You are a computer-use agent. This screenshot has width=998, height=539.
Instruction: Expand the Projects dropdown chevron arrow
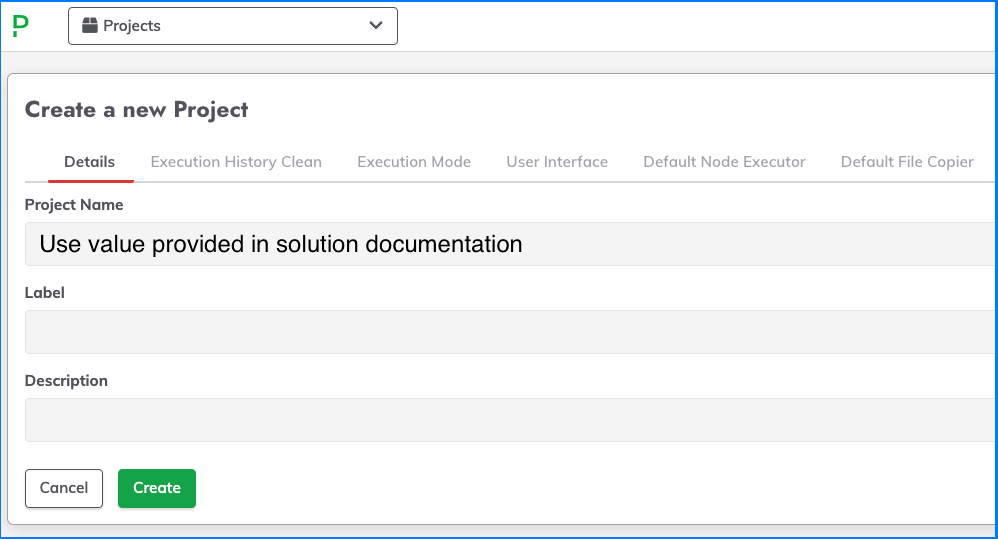[x=376, y=26]
